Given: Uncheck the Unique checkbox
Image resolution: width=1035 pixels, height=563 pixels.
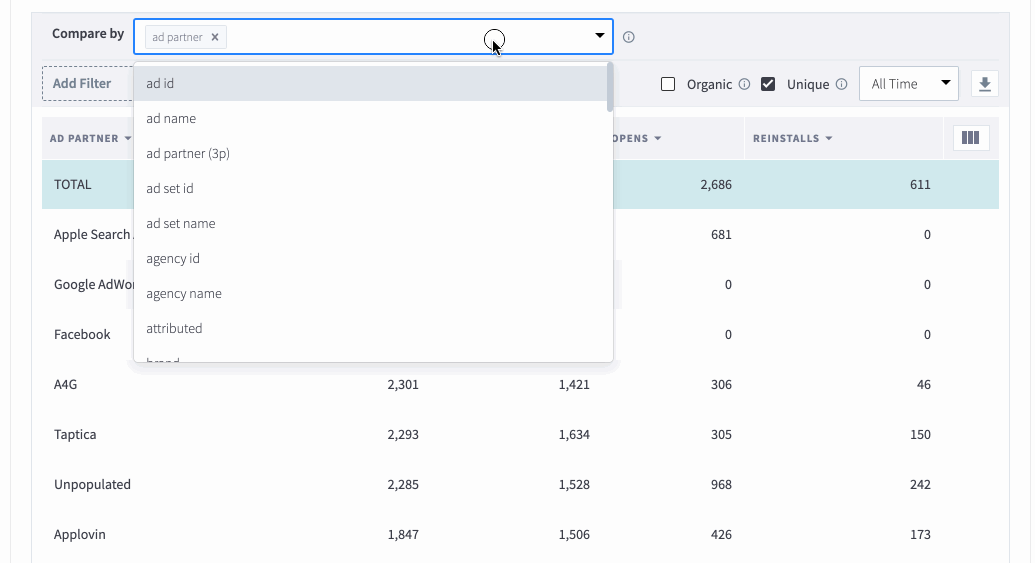Looking at the screenshot, I should click(768, 84).
